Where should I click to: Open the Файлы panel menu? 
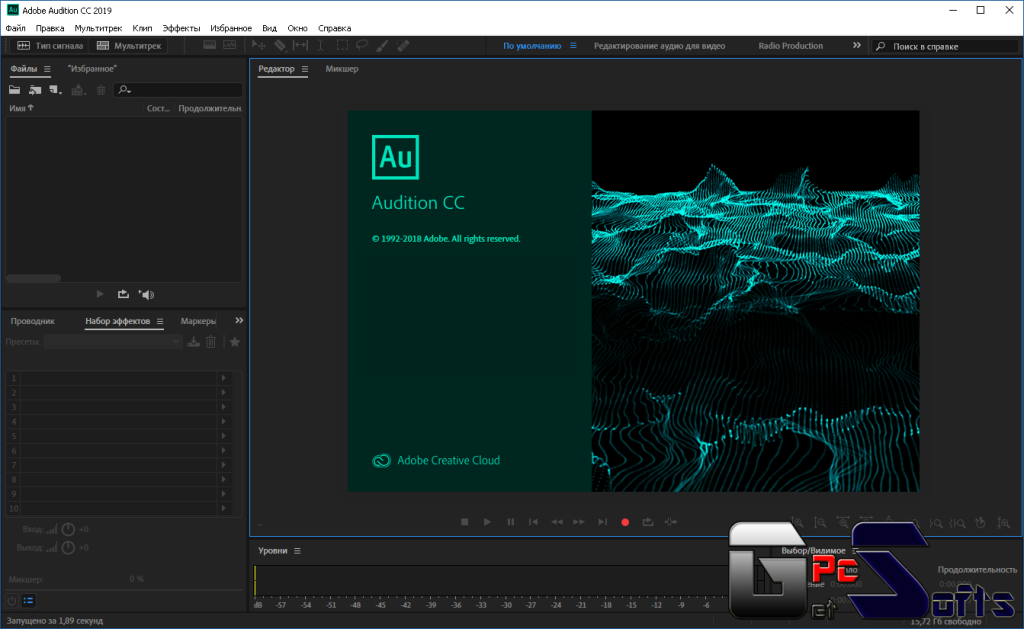pos(47,69)
